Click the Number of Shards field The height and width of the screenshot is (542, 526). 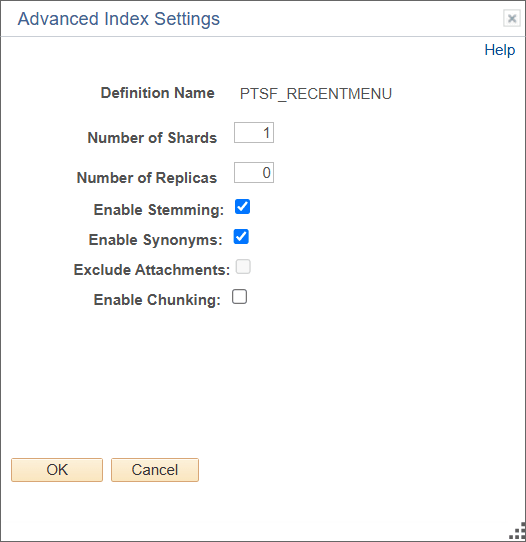pos(254,132)
